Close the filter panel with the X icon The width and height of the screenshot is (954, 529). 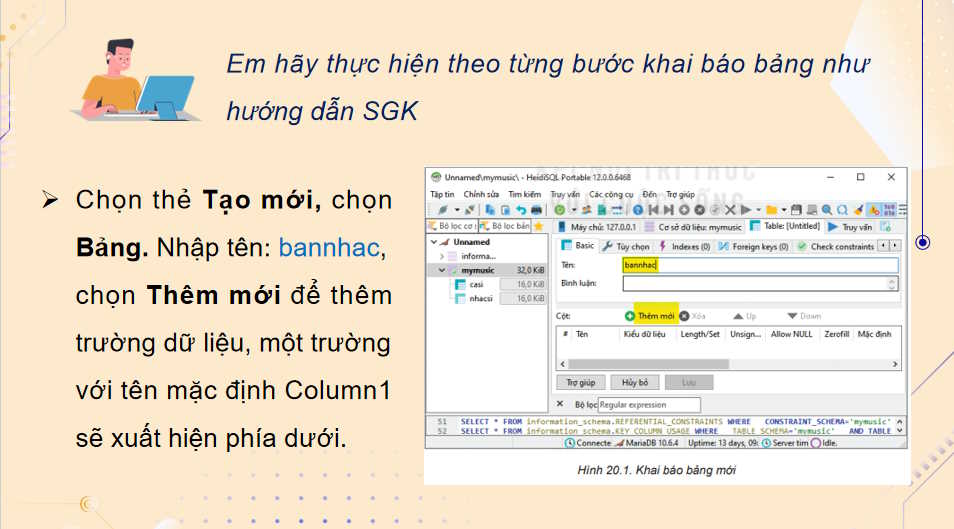point(560,404)
